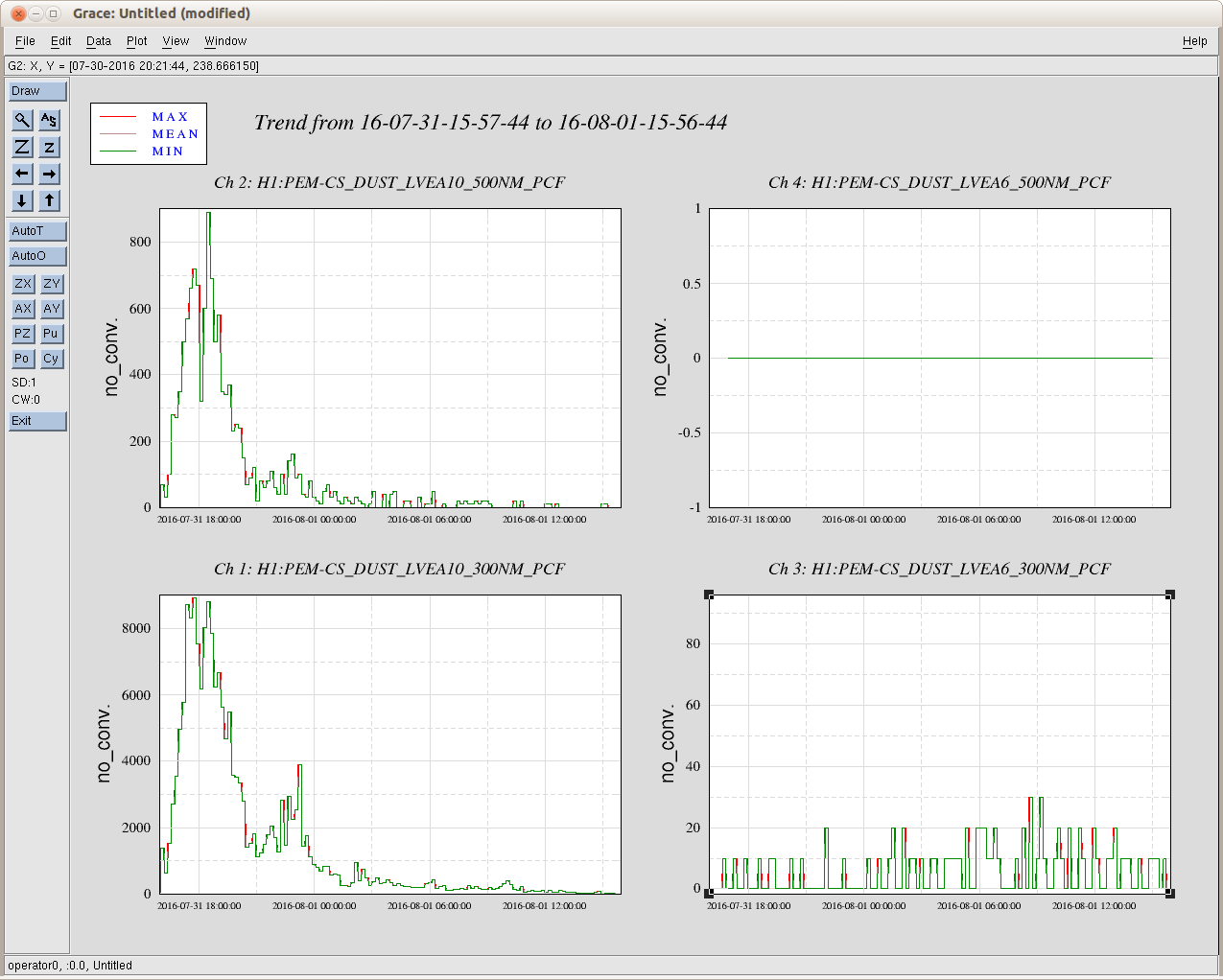This screenshot has width=1223, height=980.
Task: Click the Exit button
Action: pyautogui.click(x=38, y=421)
